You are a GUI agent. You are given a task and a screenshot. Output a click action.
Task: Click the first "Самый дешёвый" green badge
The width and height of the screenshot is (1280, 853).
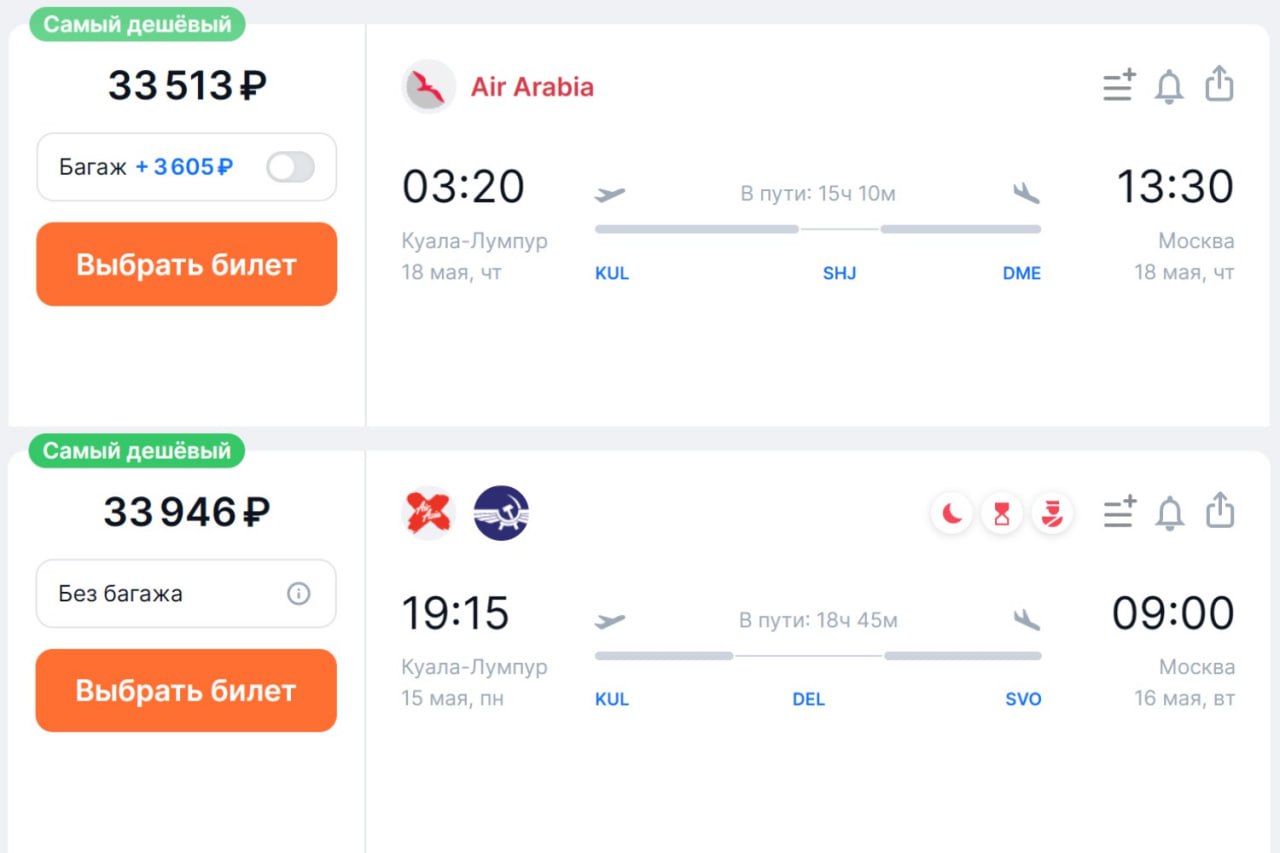coord(137,25)
